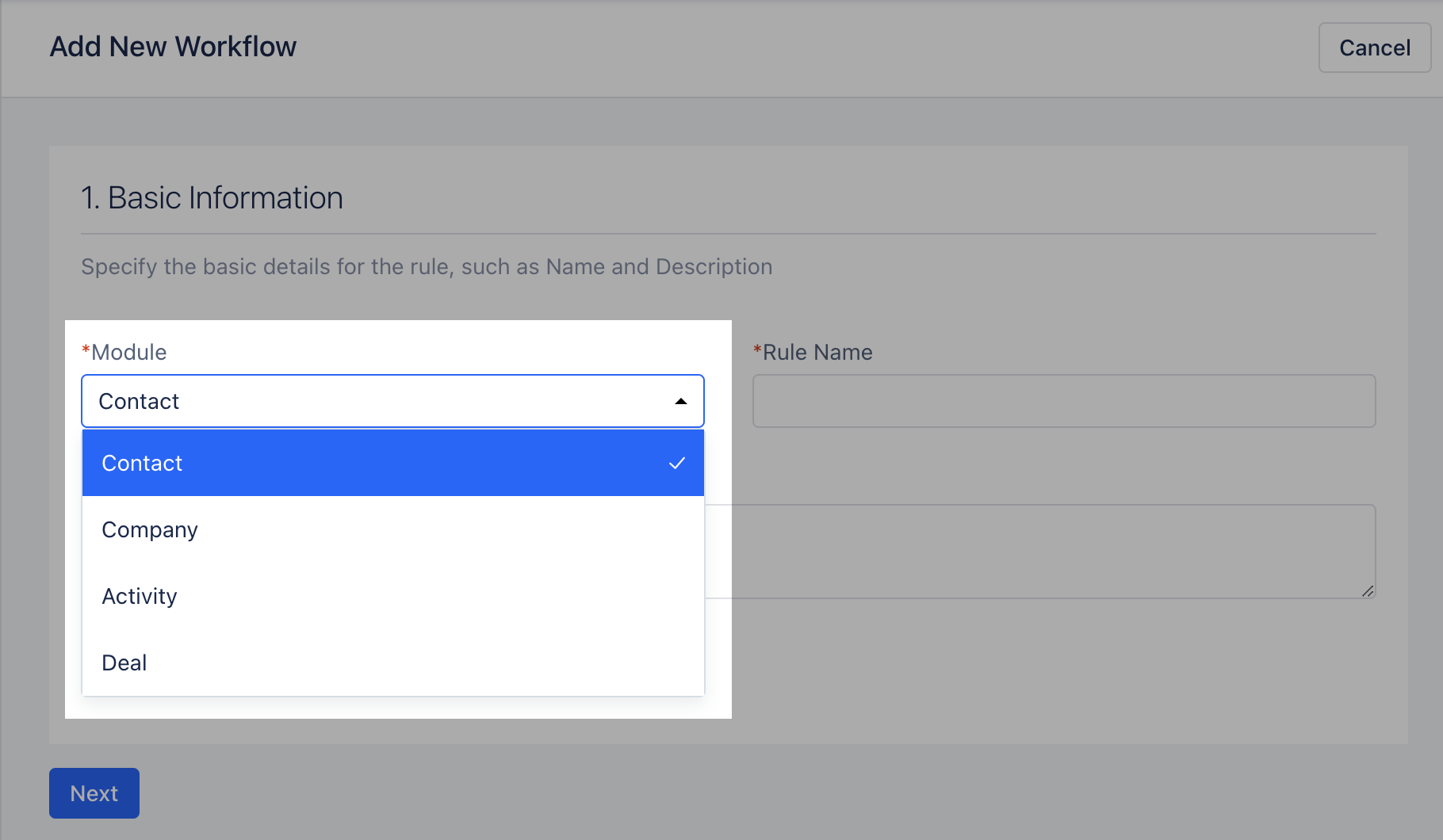Select Contact option in the dropdown list
The height and width of the screenshot is (840, 1443).
[392, 463]
